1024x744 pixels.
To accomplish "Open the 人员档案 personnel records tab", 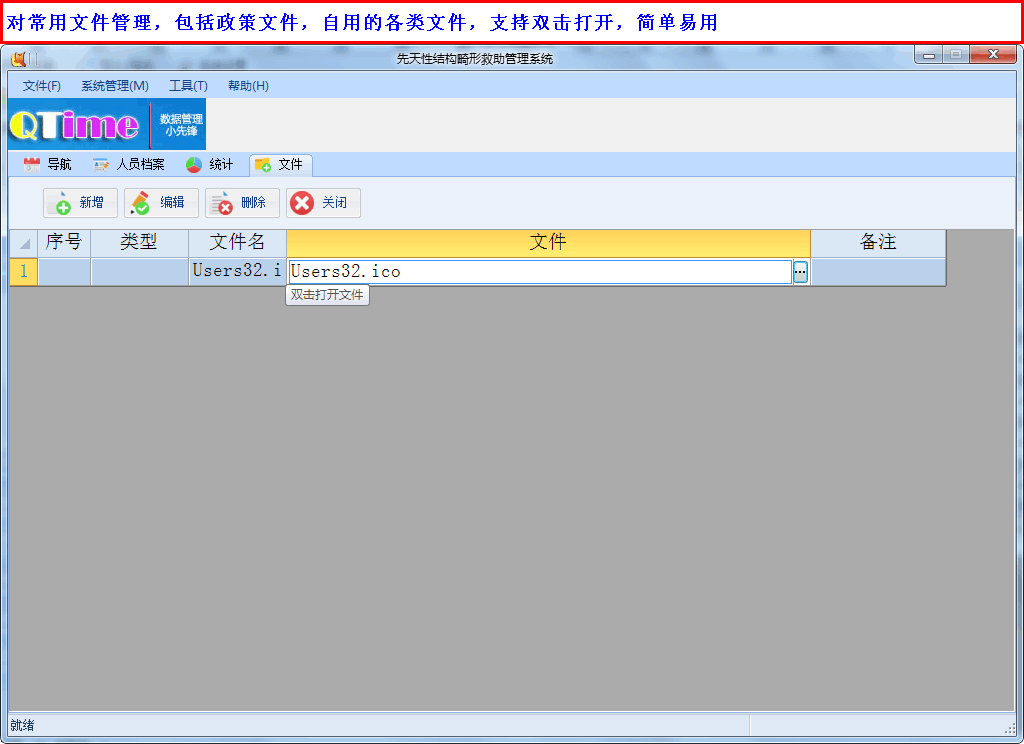I will tap(129, 165).
